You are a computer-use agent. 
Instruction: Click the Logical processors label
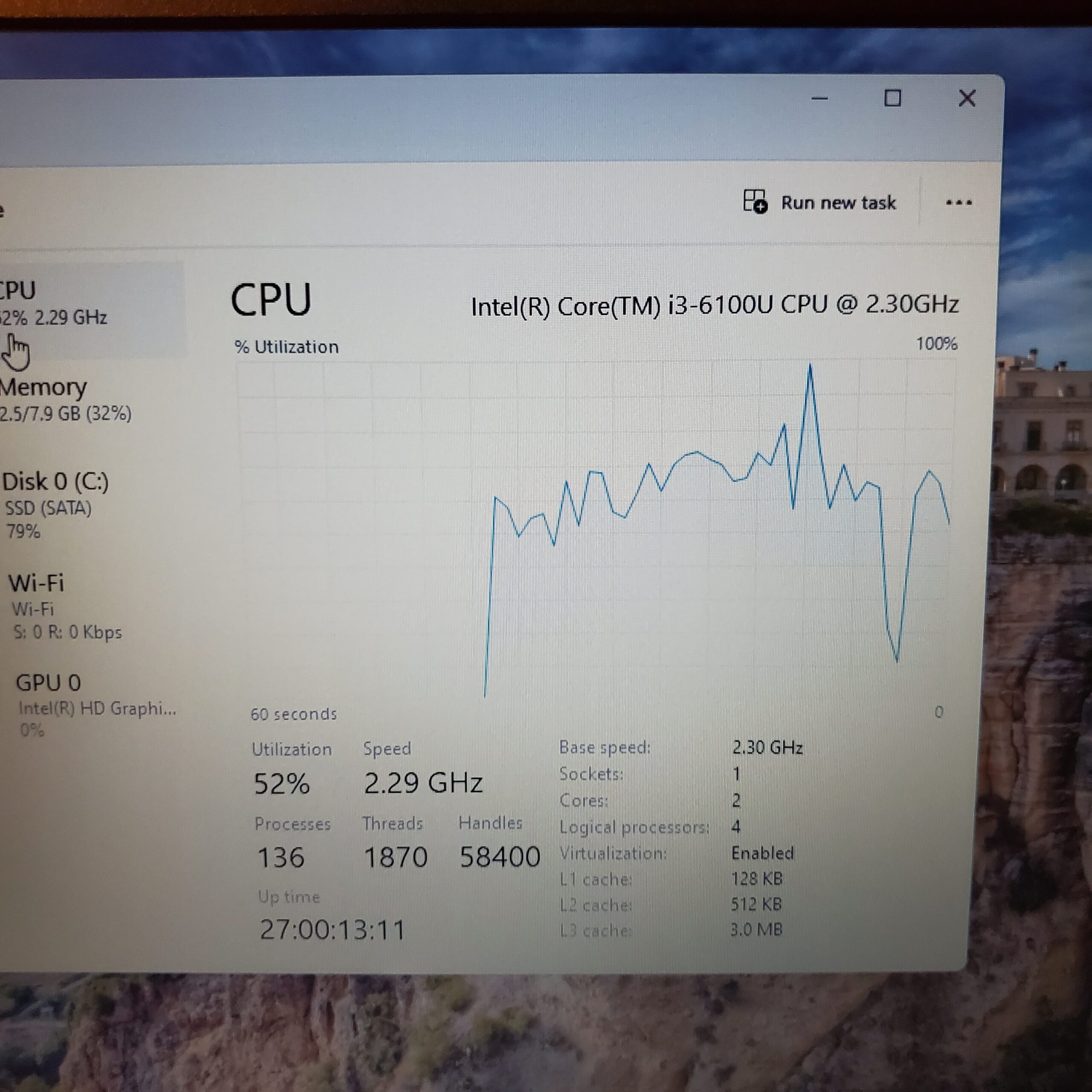[634, 828]
